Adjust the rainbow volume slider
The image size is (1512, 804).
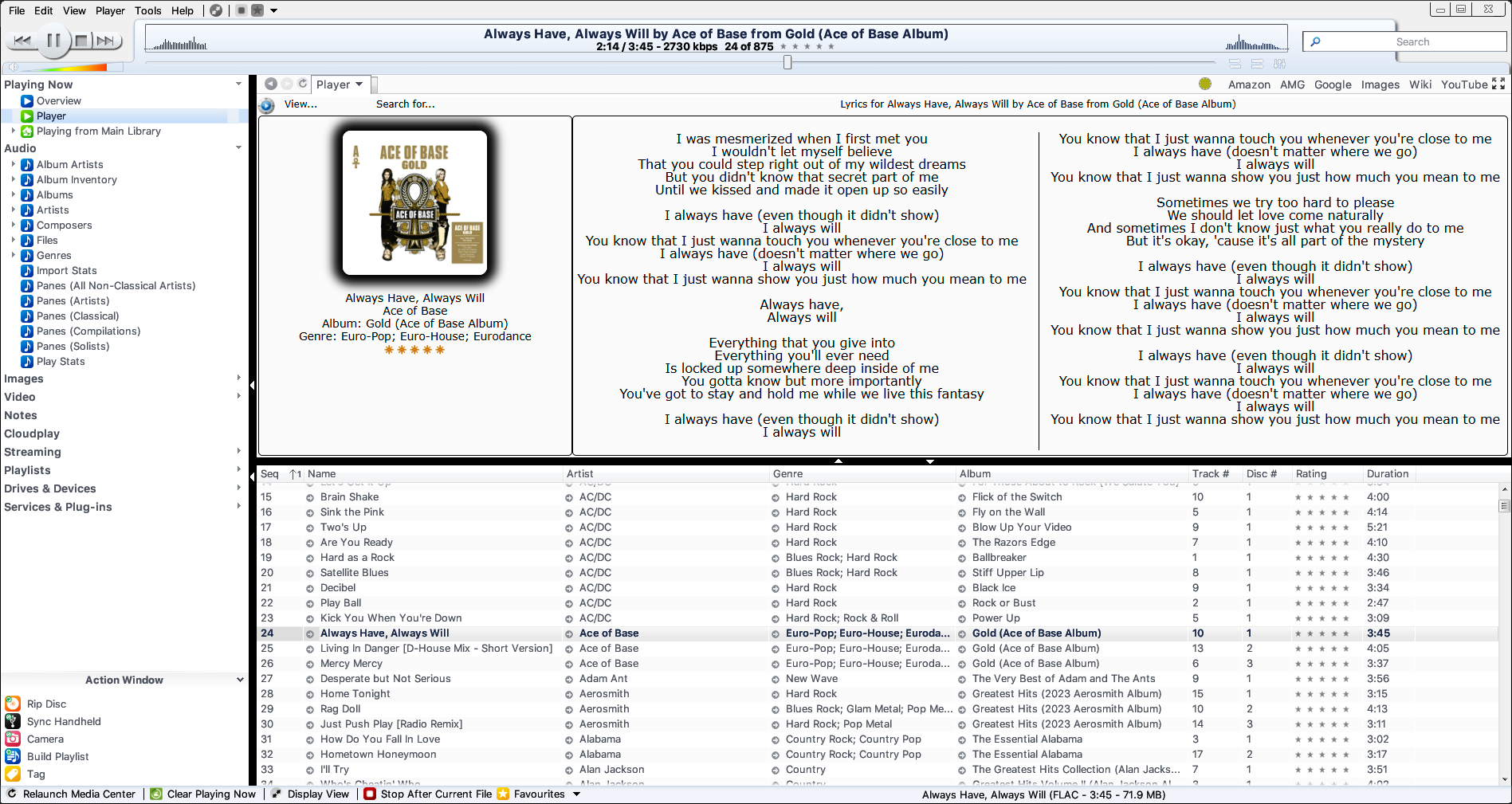click(72, 67)
